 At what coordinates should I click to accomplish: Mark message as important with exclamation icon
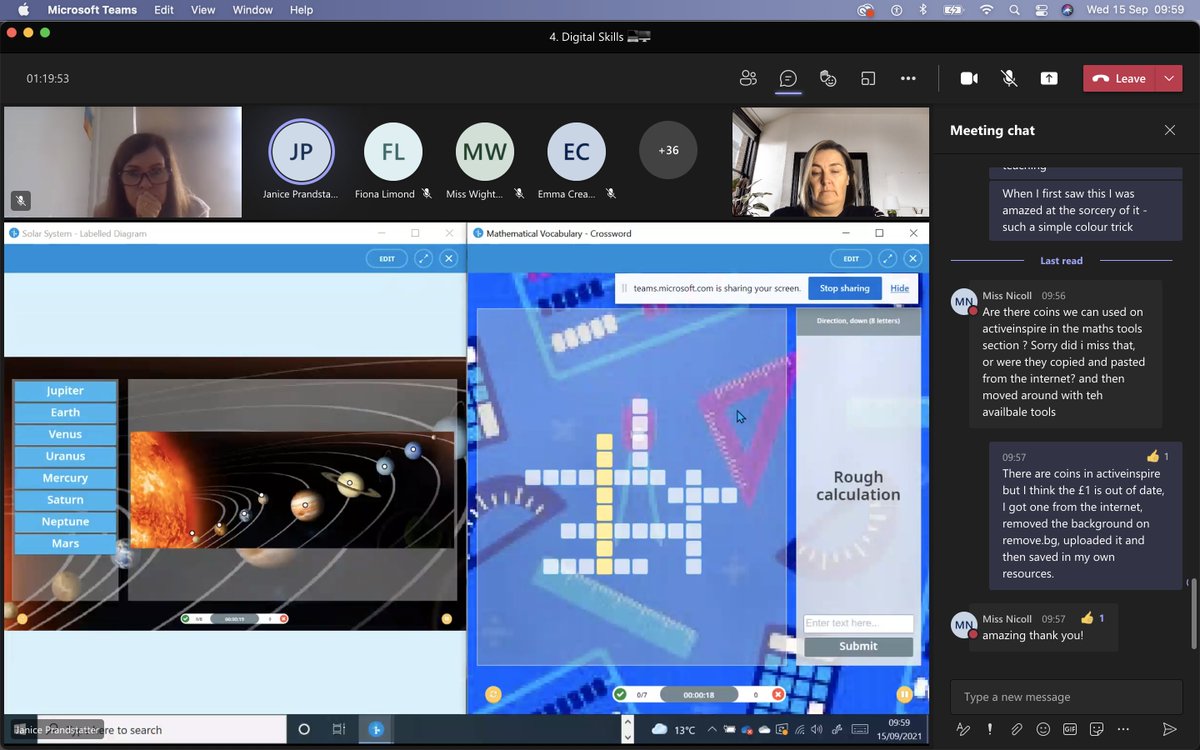point(990,729)
